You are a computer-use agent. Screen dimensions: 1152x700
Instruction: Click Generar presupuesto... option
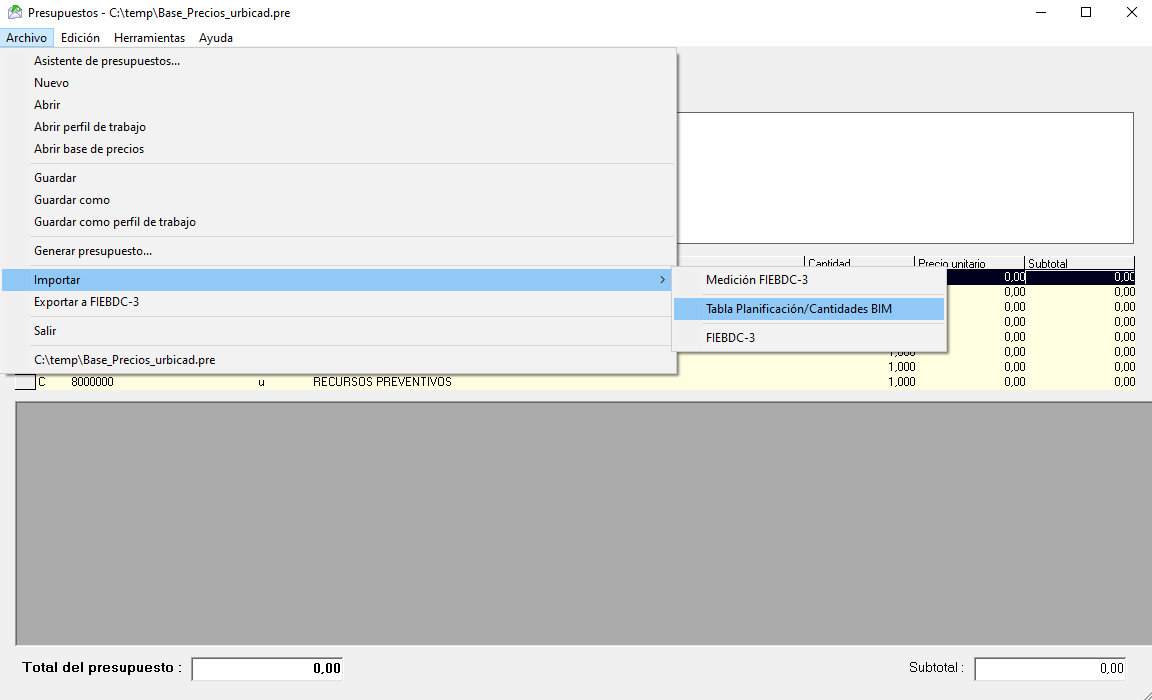coord(93,251)
